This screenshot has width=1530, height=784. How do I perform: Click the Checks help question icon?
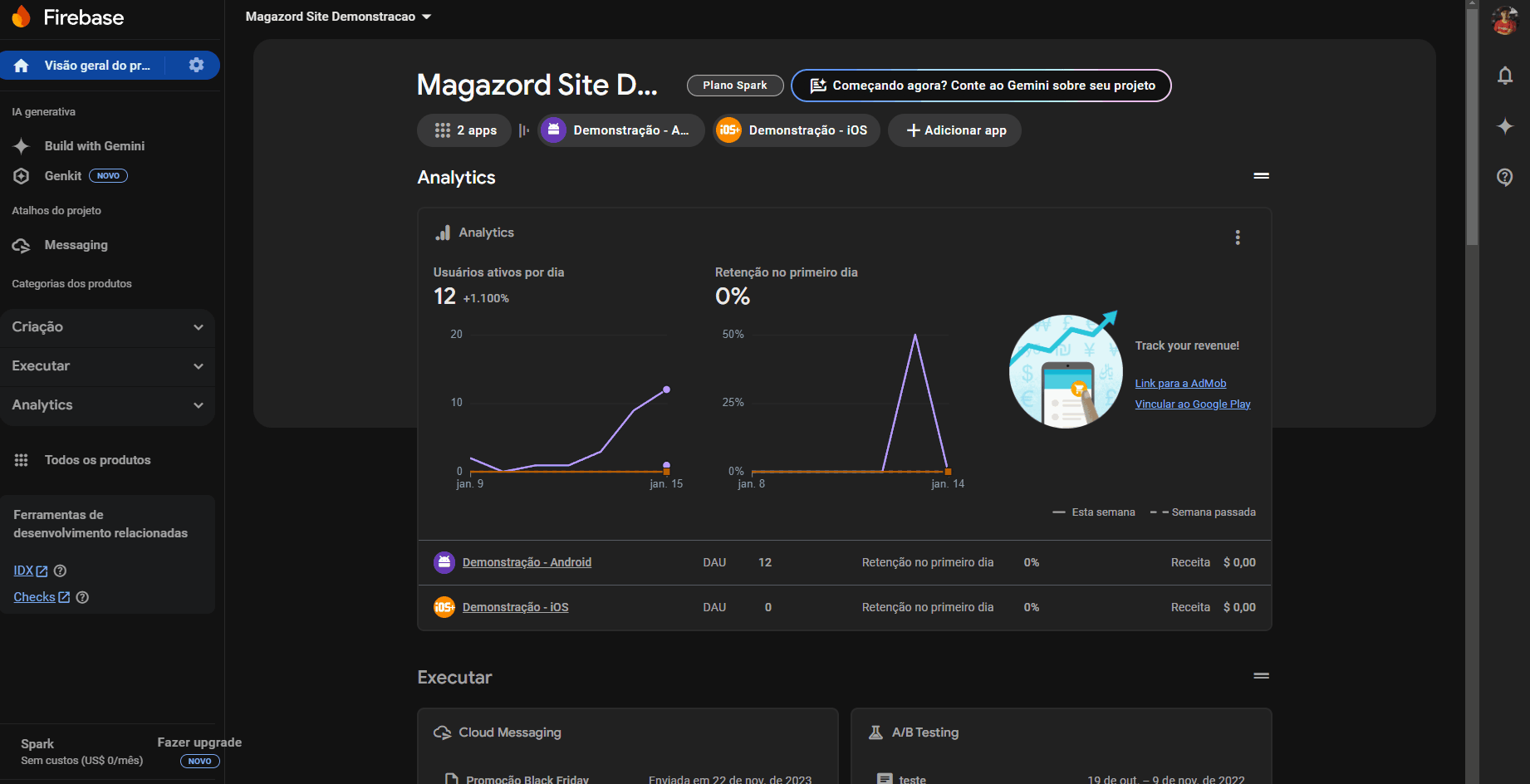point(82,597)
